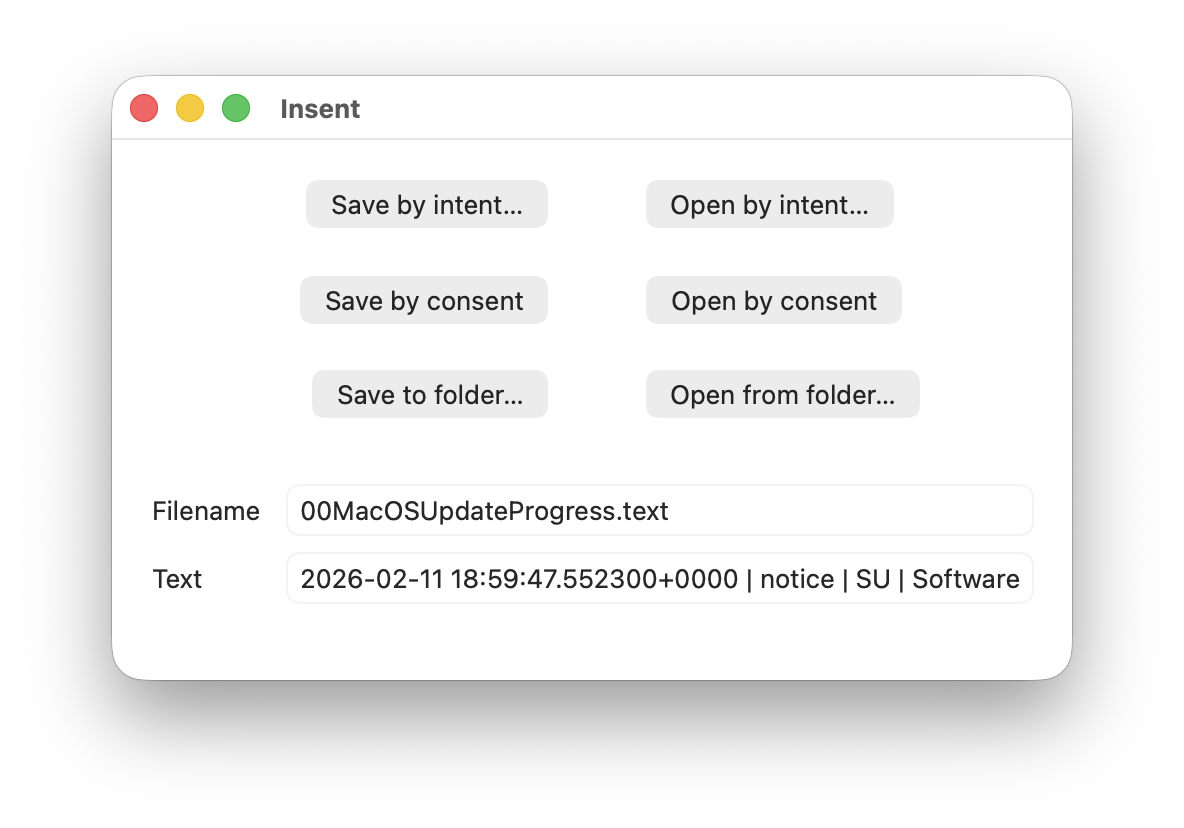Zoom the window with the green button

click(236, 108)
